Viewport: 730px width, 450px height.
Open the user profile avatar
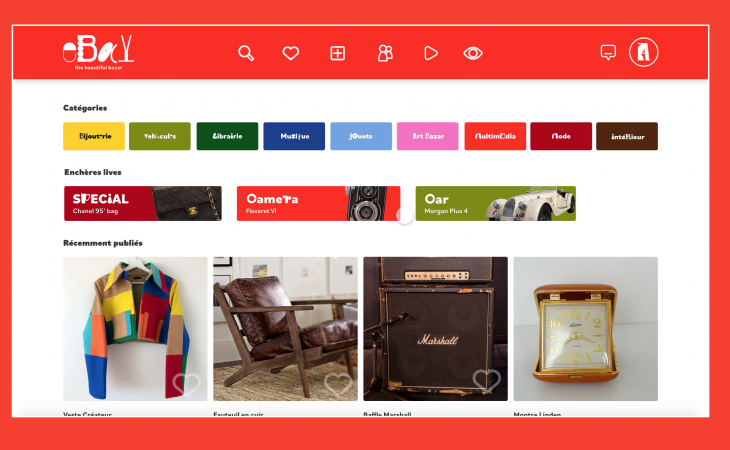click(x=643, y=52)
